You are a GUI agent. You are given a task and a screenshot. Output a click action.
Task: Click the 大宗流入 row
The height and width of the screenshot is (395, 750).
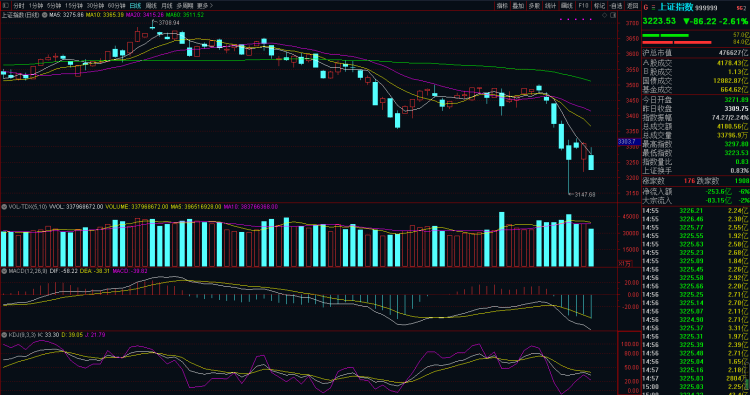tap(695, 200)
